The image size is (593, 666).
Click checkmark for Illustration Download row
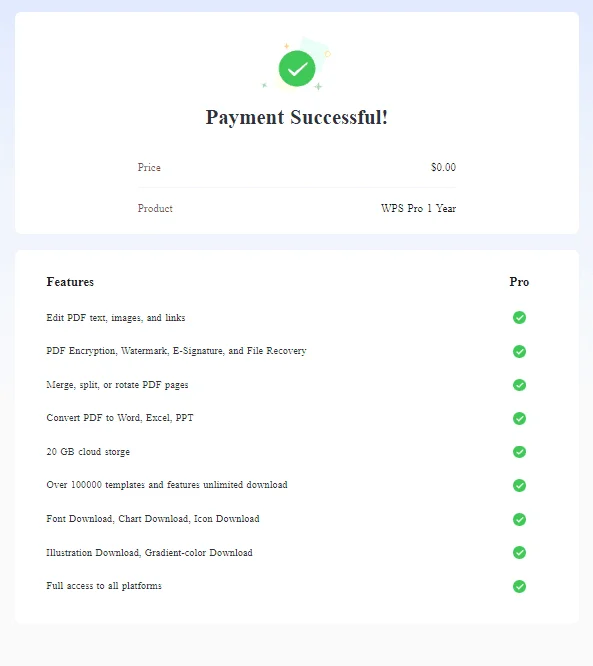coord(519,552)
